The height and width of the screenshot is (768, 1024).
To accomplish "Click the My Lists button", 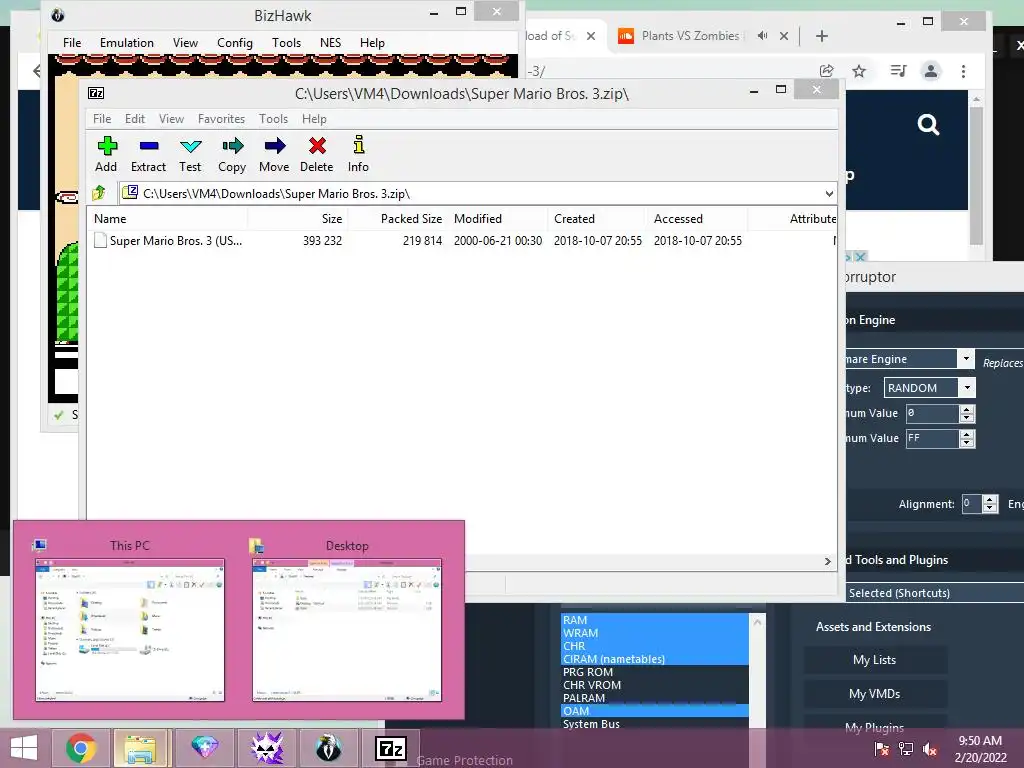I will click(x=874, y=660).
